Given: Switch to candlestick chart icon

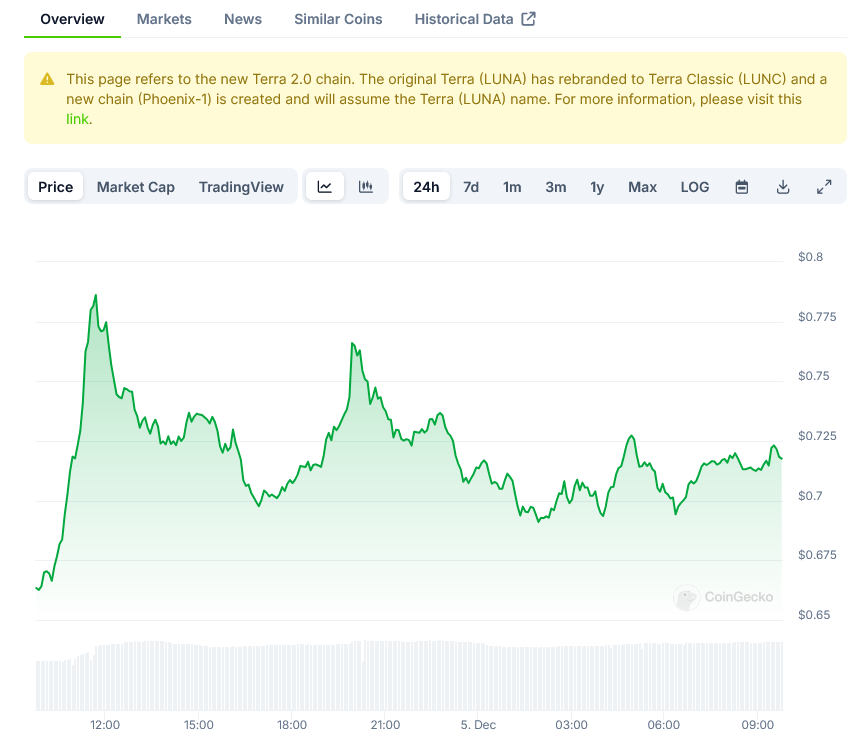Looking at the screenshot, I should tap(366, 187).
